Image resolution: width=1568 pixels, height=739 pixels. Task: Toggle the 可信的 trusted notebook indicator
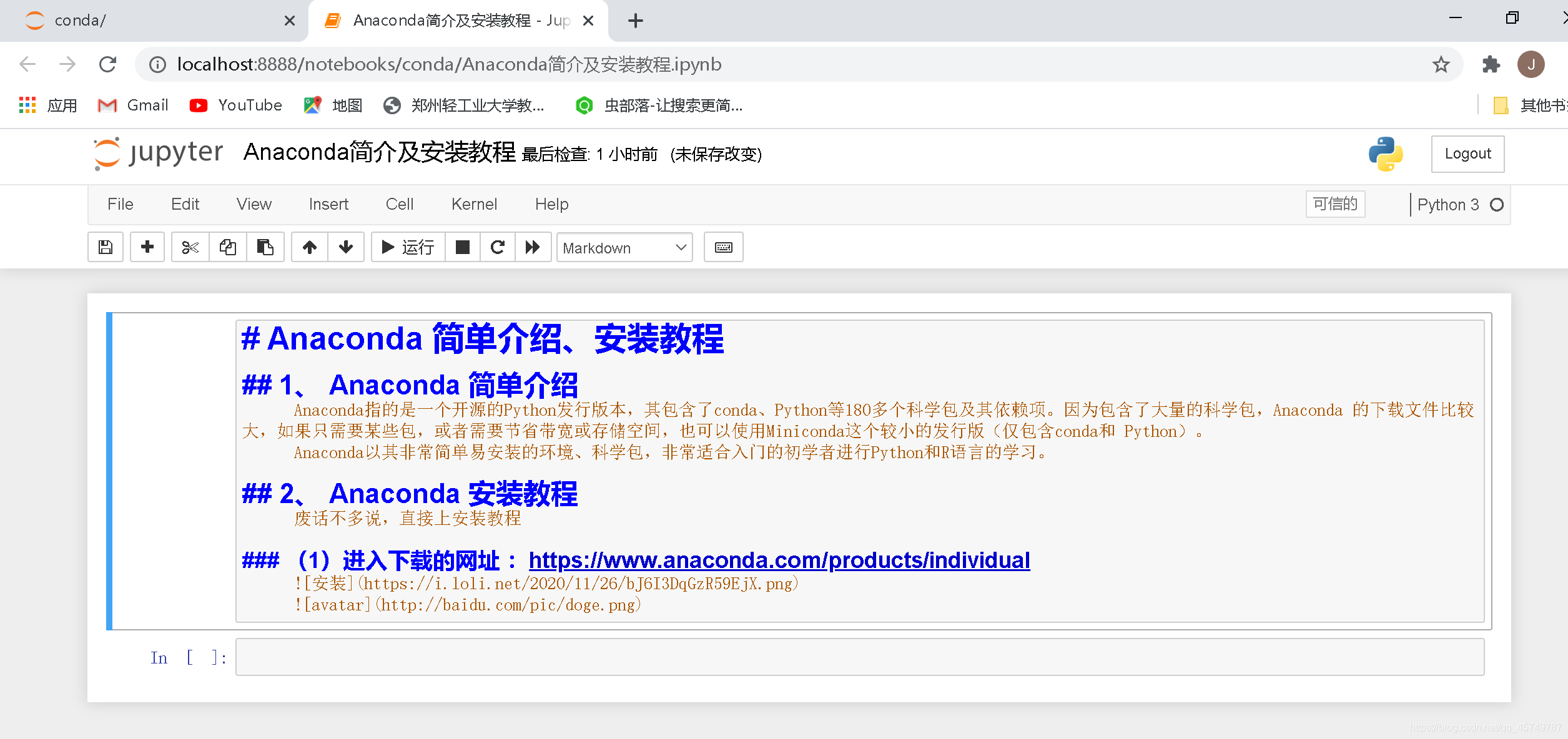point(1335,204)
